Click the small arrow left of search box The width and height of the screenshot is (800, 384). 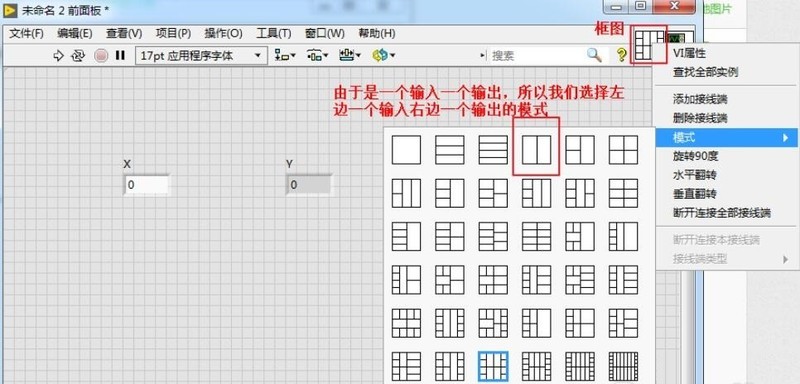(x=483, y=56)
